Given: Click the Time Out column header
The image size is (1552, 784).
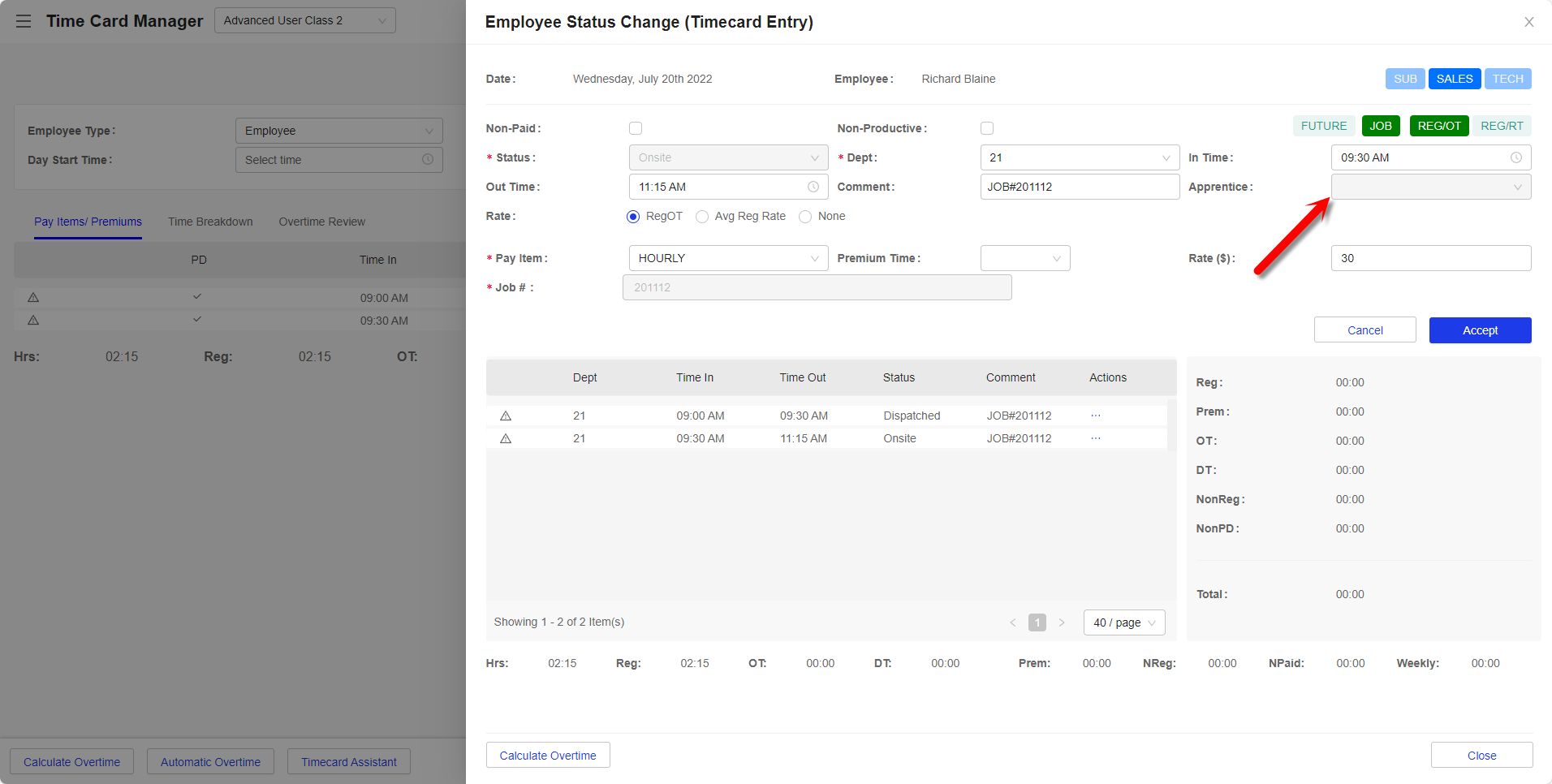Looking at the screenshot, I should (803, 377).
